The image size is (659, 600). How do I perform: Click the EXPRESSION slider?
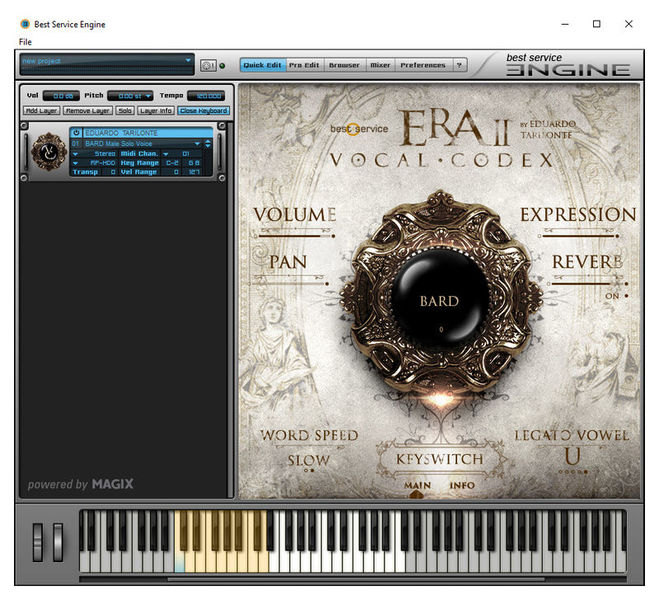pos(579,236)
